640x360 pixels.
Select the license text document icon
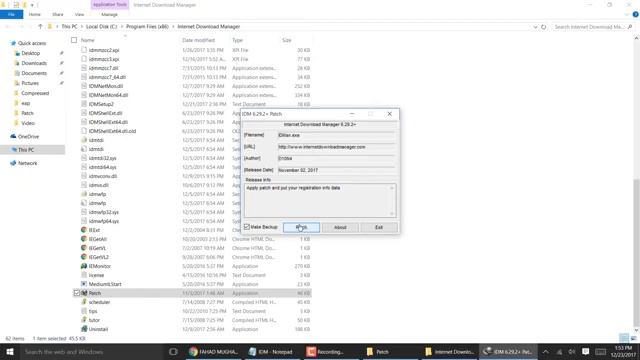84,275
